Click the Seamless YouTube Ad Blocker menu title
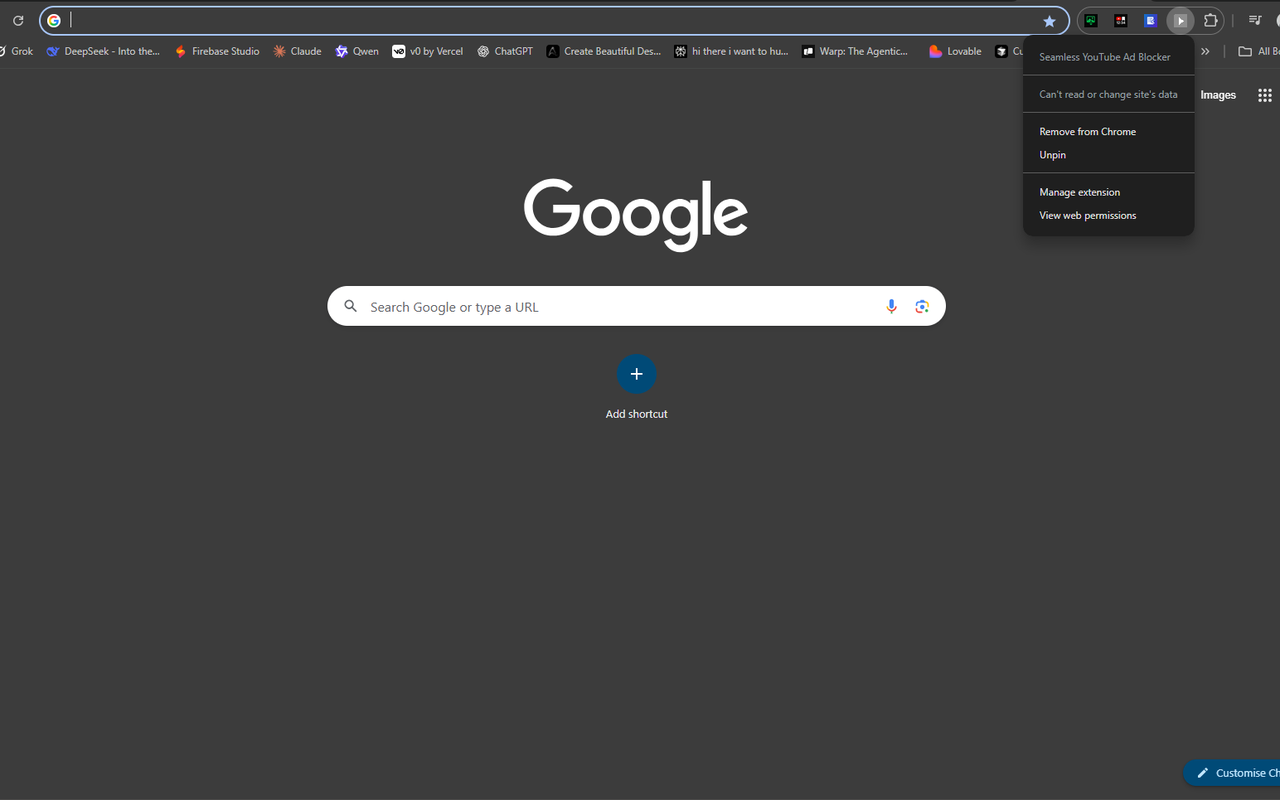Screen dimensions: 1280x800 (x=1105, y=57)
